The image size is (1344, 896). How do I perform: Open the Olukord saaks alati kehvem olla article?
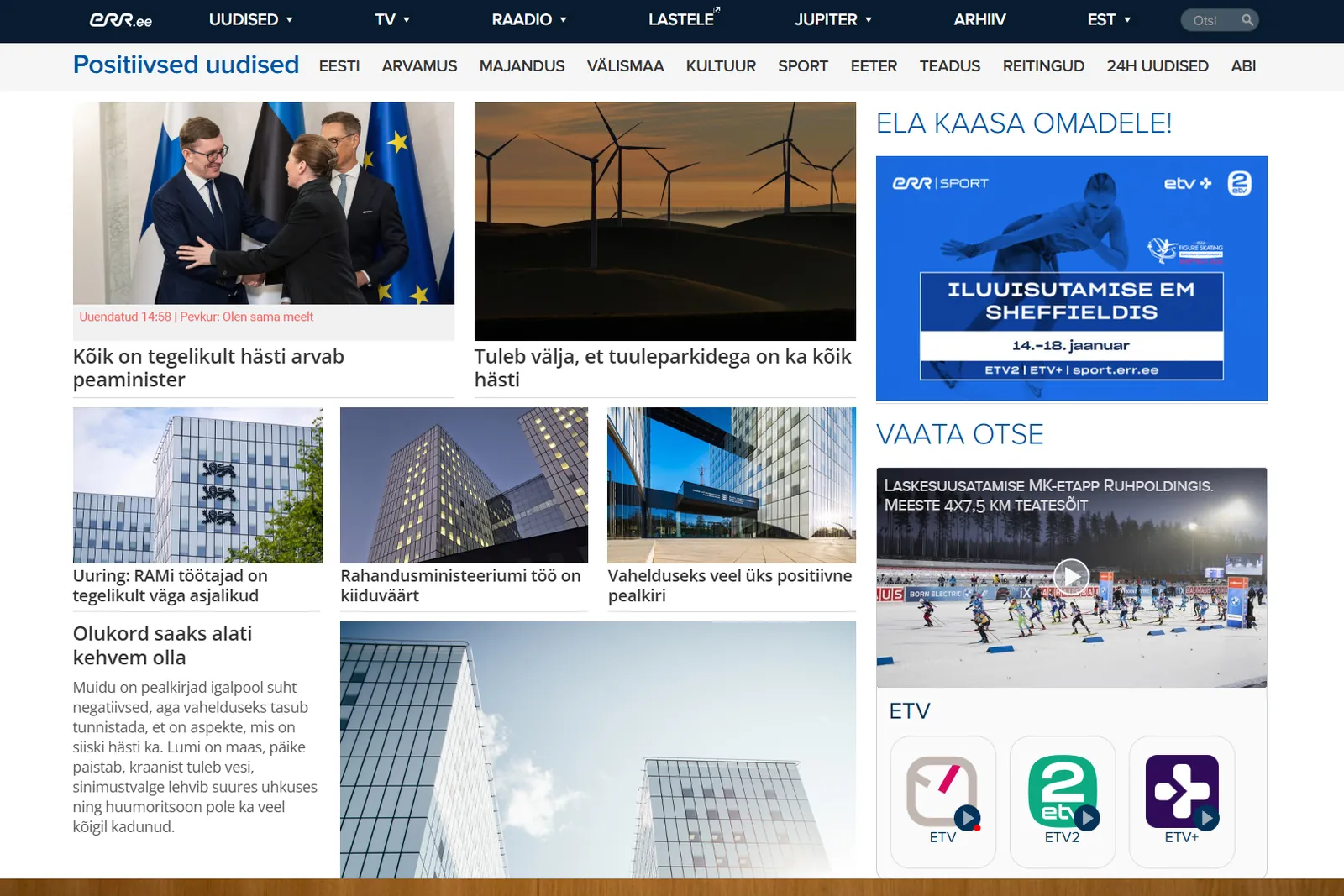click(x=162, y=646)
